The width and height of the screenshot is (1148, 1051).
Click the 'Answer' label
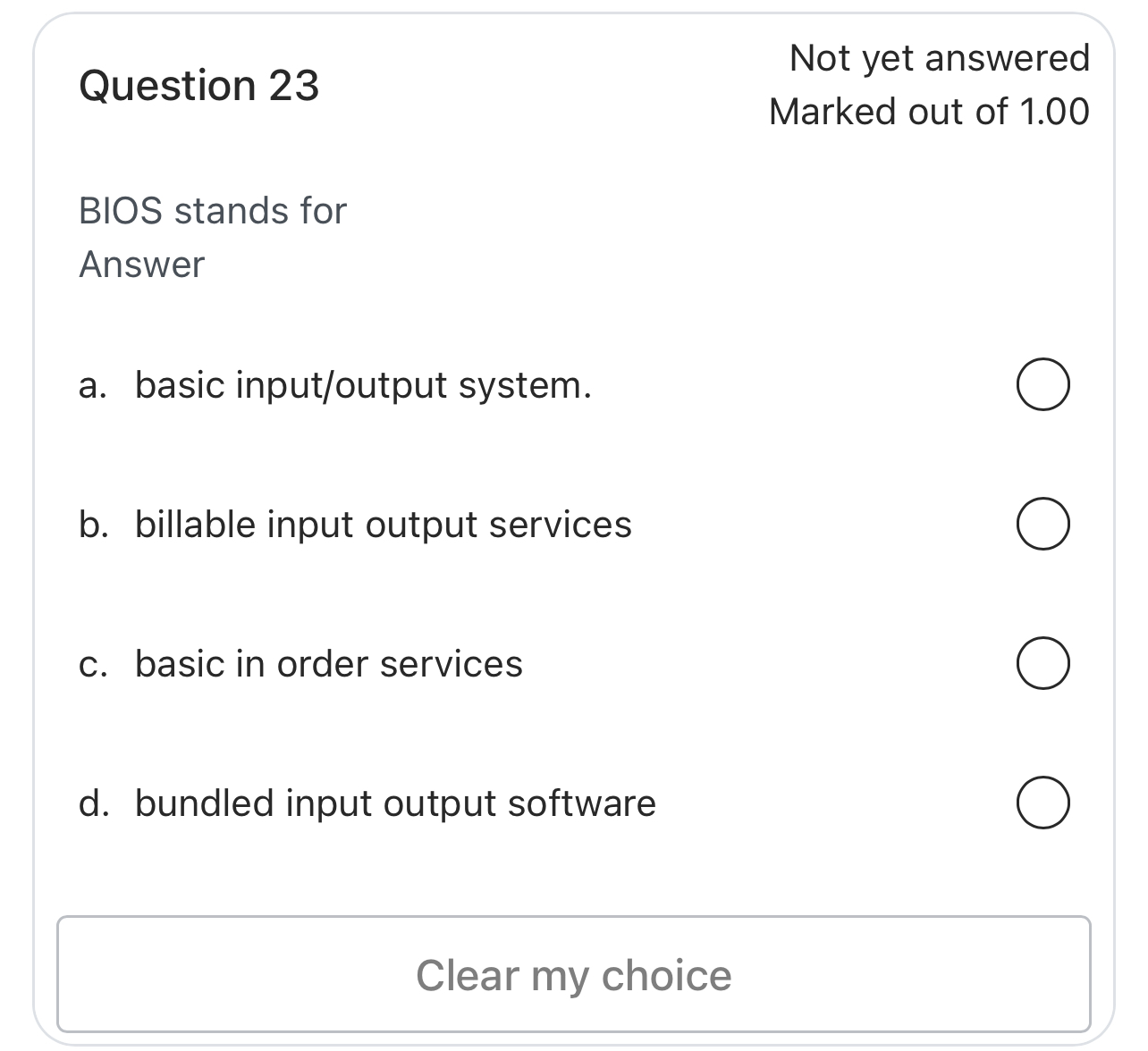coord(141,264)
